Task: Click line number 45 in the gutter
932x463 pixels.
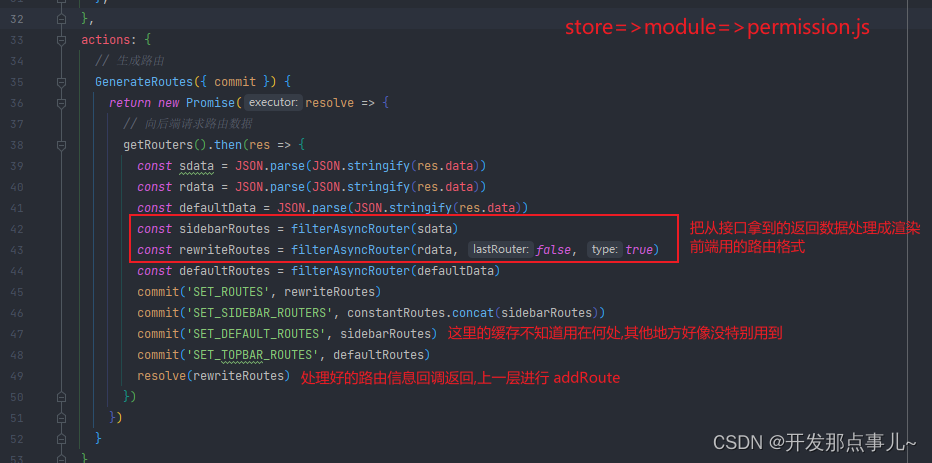Action: [x=17, y=292]
